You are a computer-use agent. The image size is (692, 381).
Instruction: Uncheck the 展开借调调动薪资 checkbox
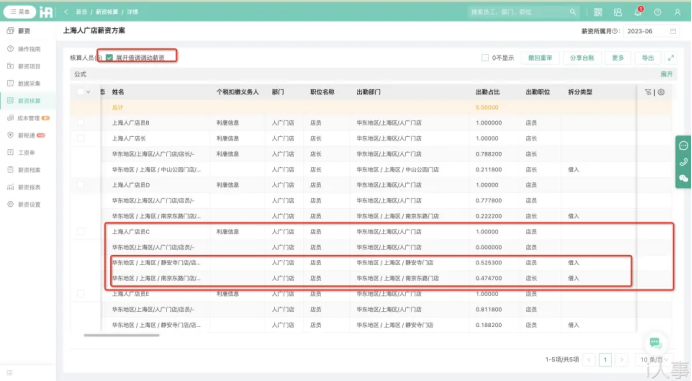pos(109,57)
